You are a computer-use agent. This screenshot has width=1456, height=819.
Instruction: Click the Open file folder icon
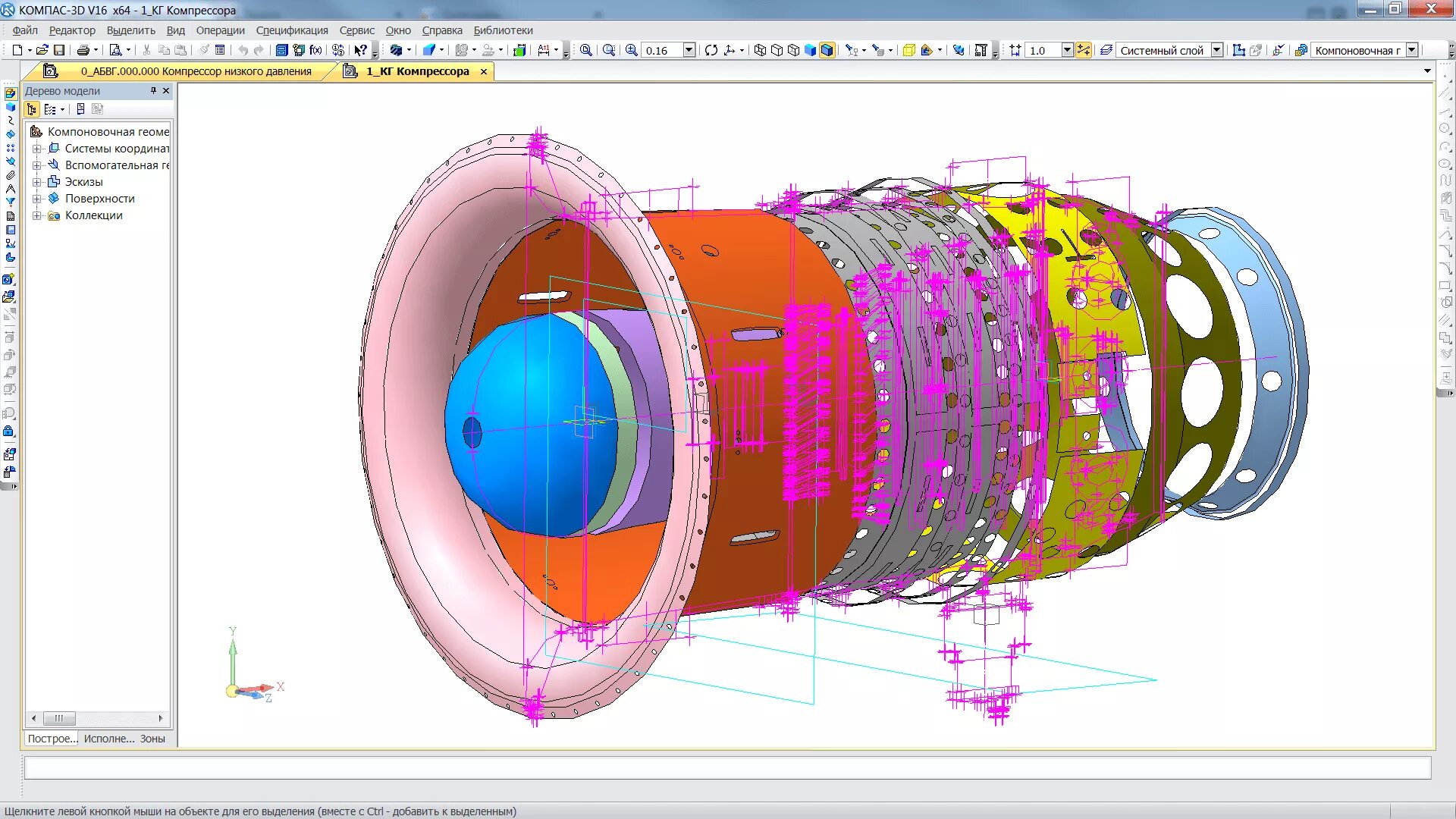point(42,50)
